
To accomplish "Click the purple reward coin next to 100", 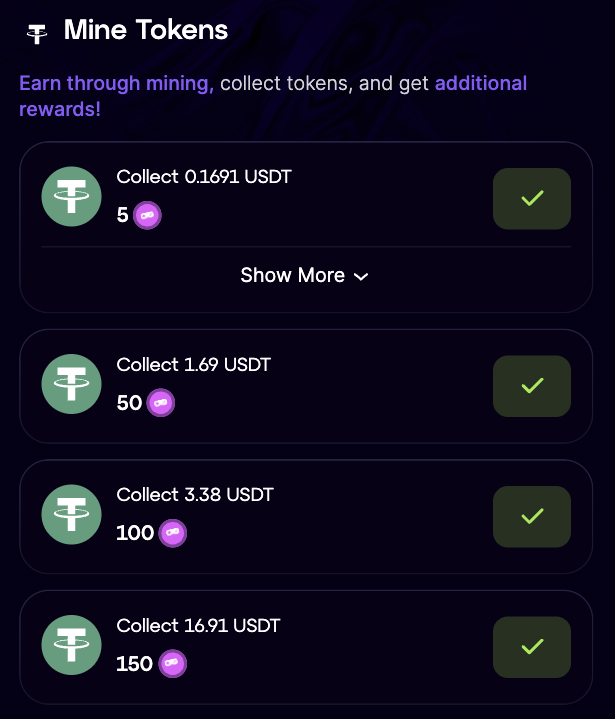I will [x=172, y=533].
